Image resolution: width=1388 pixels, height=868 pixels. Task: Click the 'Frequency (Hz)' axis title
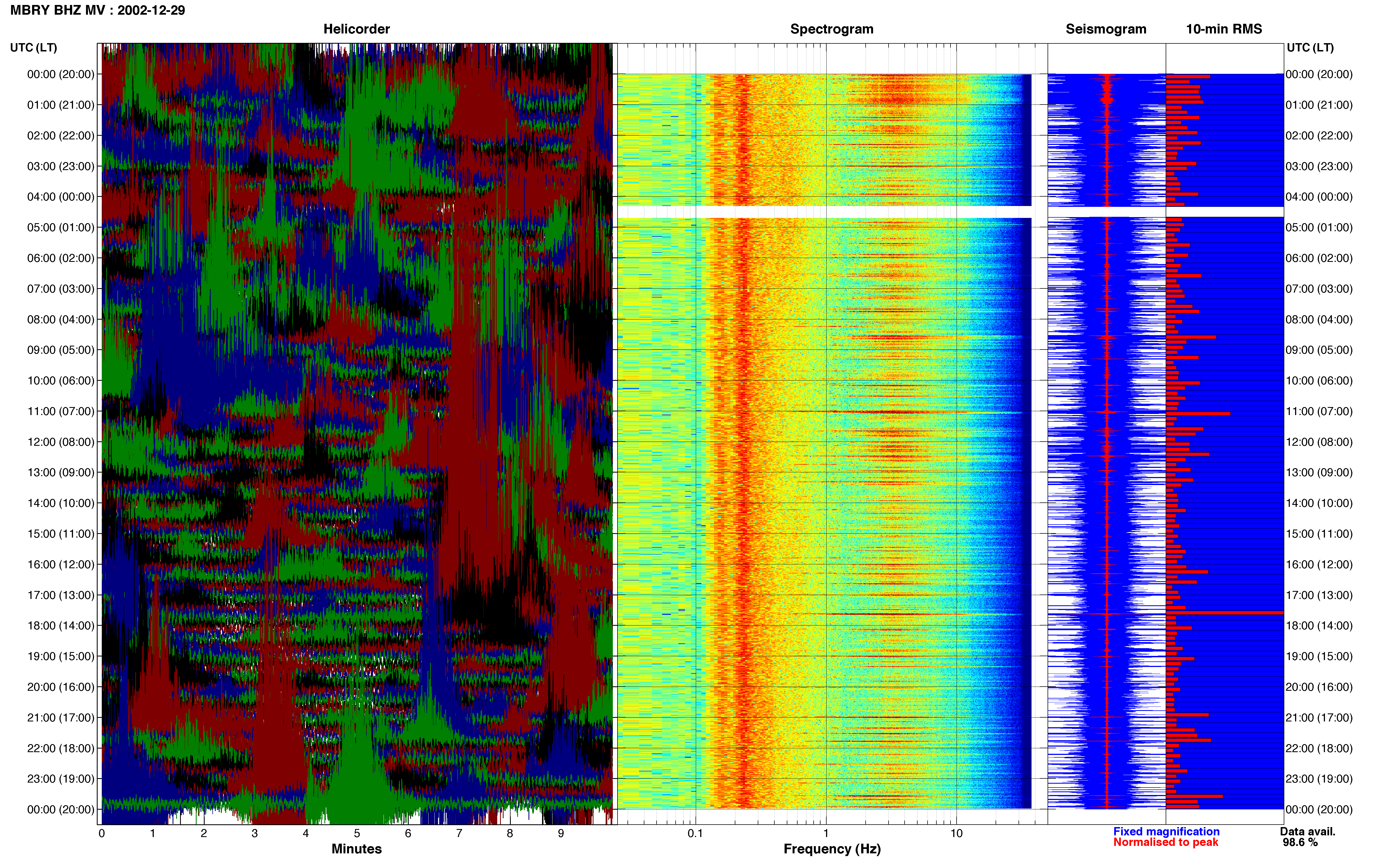(832, 849)
